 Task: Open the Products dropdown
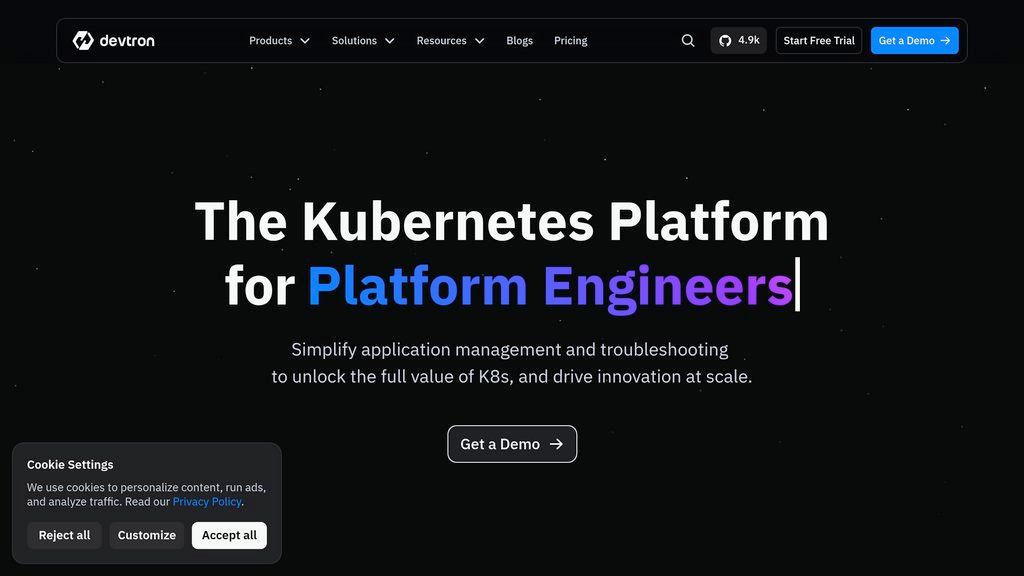click(279, 40)
